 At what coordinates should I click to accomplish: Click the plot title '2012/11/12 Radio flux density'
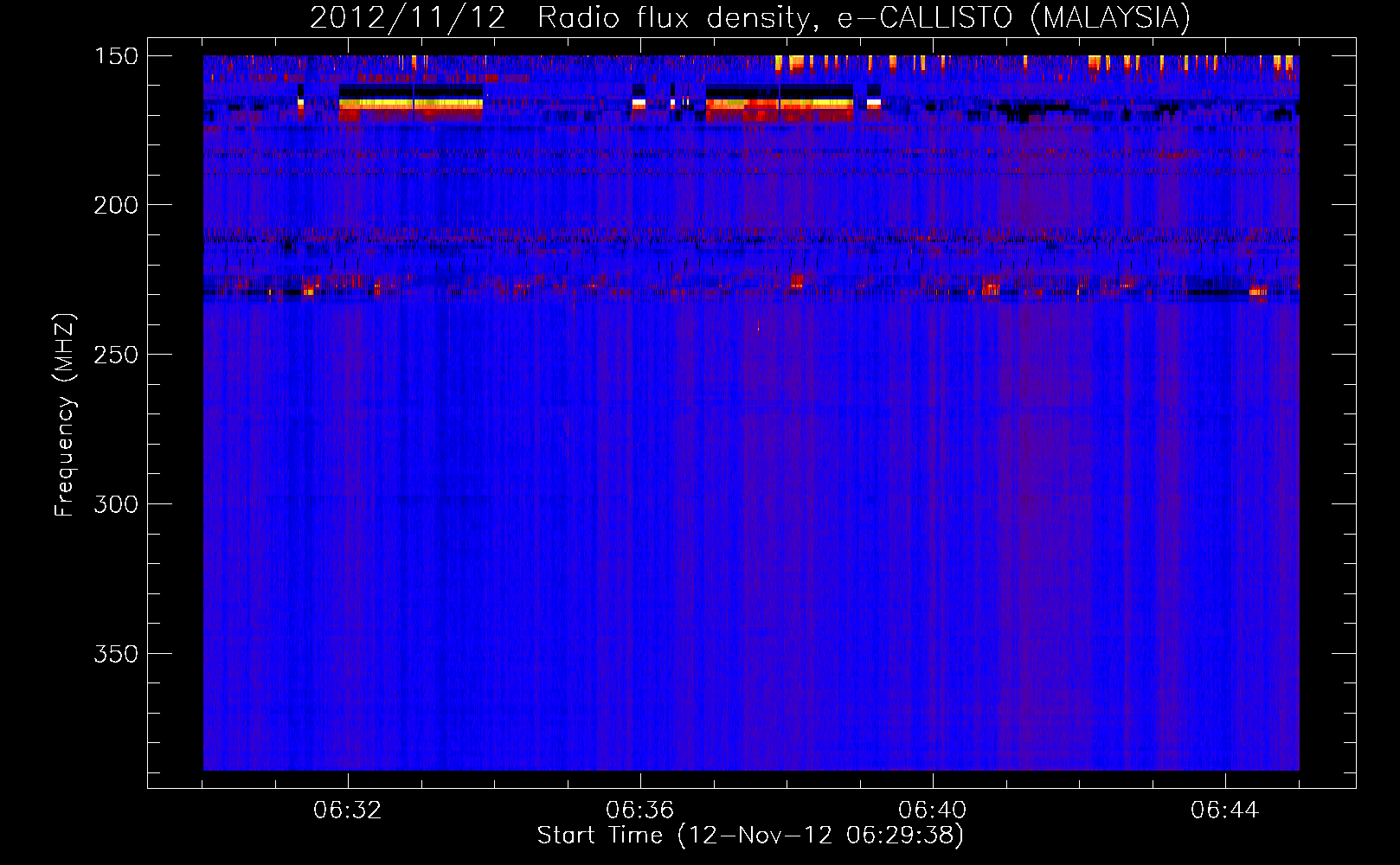click(x=564, y=18)
